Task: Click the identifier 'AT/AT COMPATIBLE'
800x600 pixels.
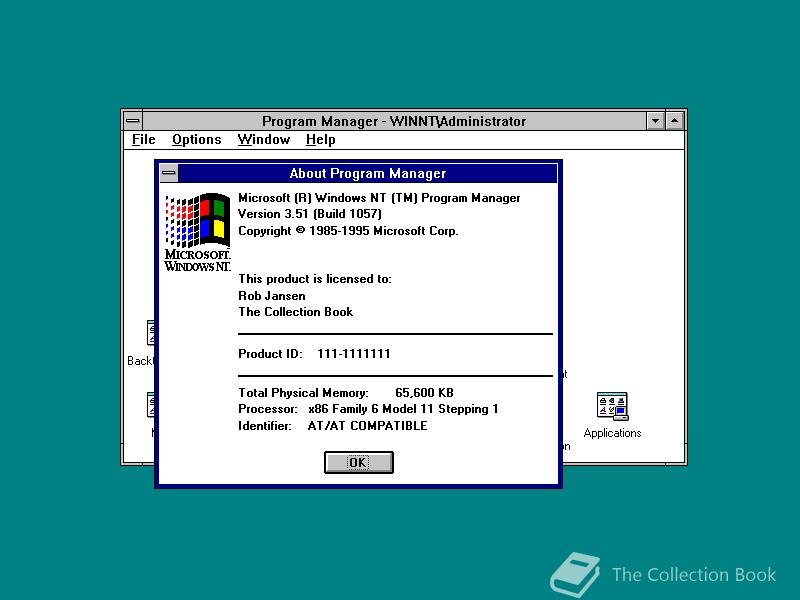Action: coord(367,426)
